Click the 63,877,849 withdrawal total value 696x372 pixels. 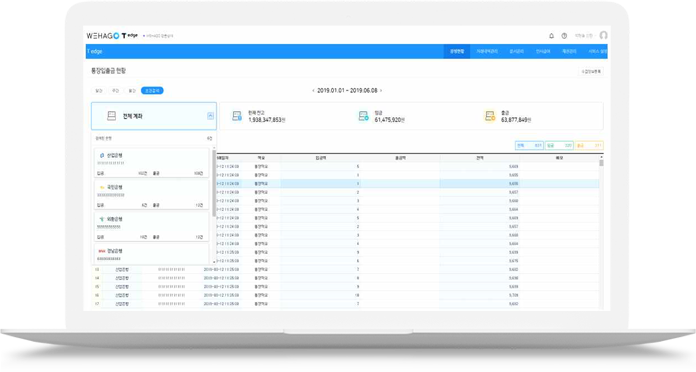tap(516, 120)
